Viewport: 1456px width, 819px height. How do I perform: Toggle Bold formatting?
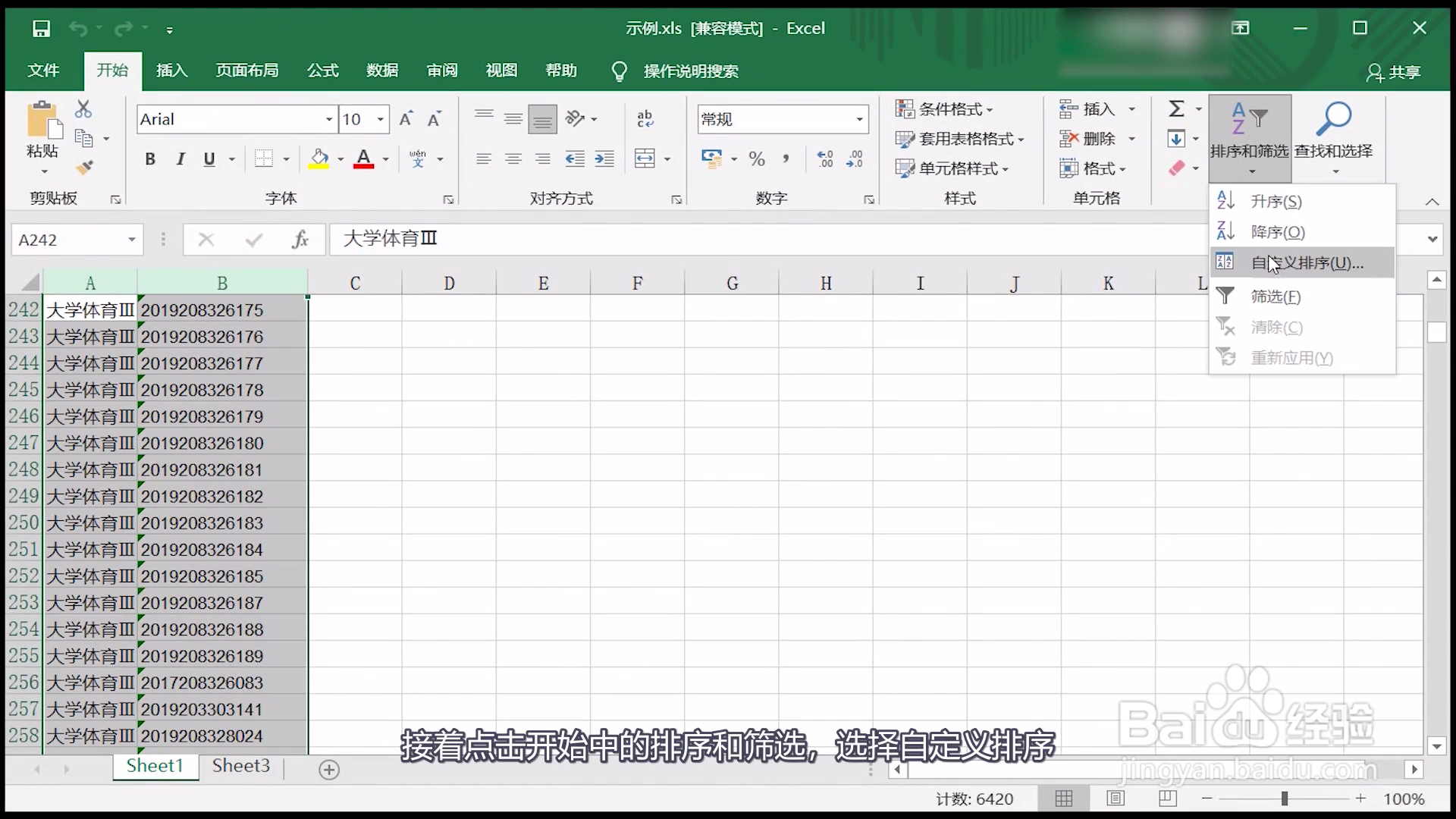pos(150,158)
